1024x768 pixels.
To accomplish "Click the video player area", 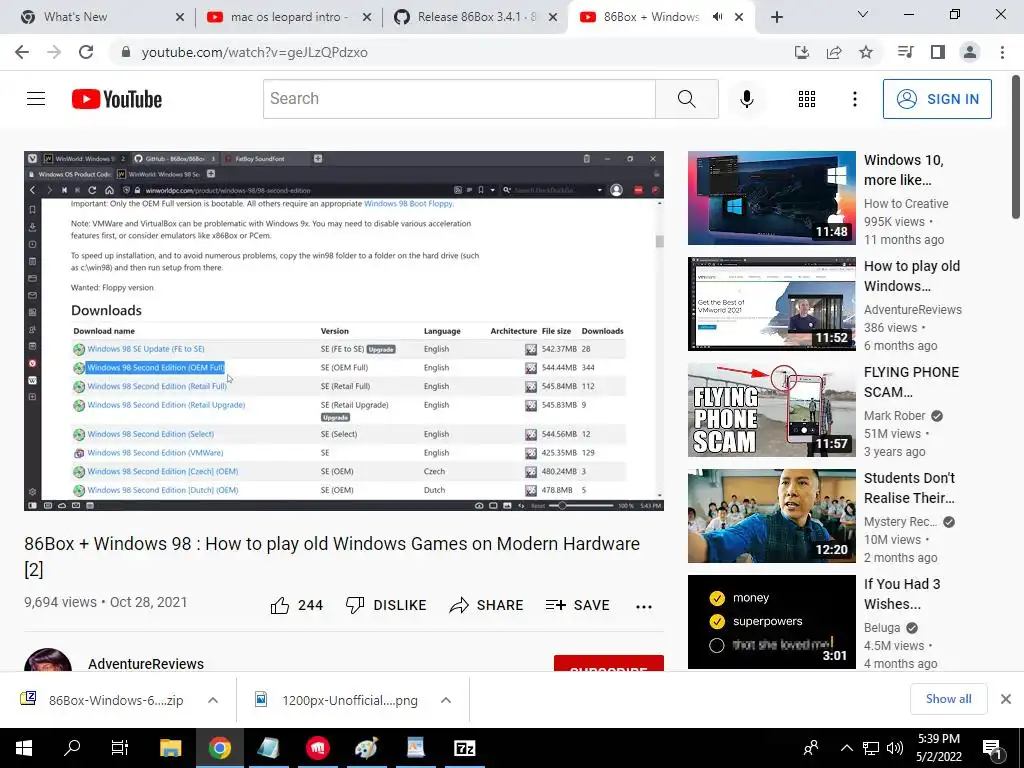I will point(344,330).
